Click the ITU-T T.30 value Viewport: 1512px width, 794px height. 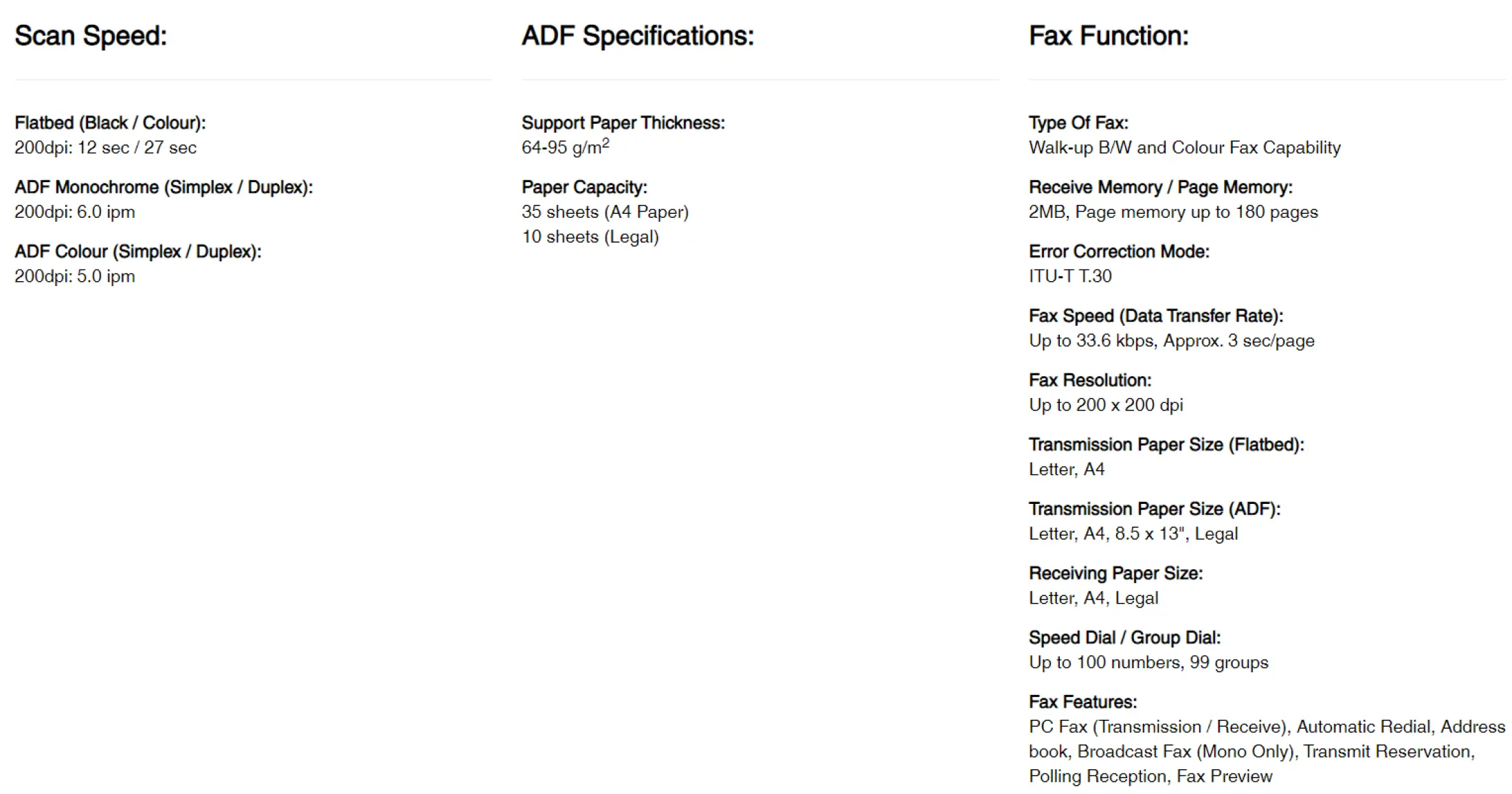(1069, 276)
